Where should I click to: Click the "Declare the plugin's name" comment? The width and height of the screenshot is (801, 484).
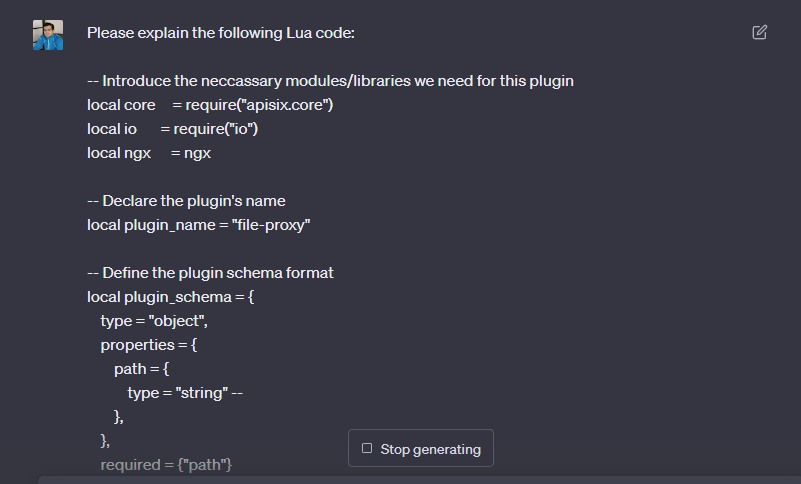186,201
